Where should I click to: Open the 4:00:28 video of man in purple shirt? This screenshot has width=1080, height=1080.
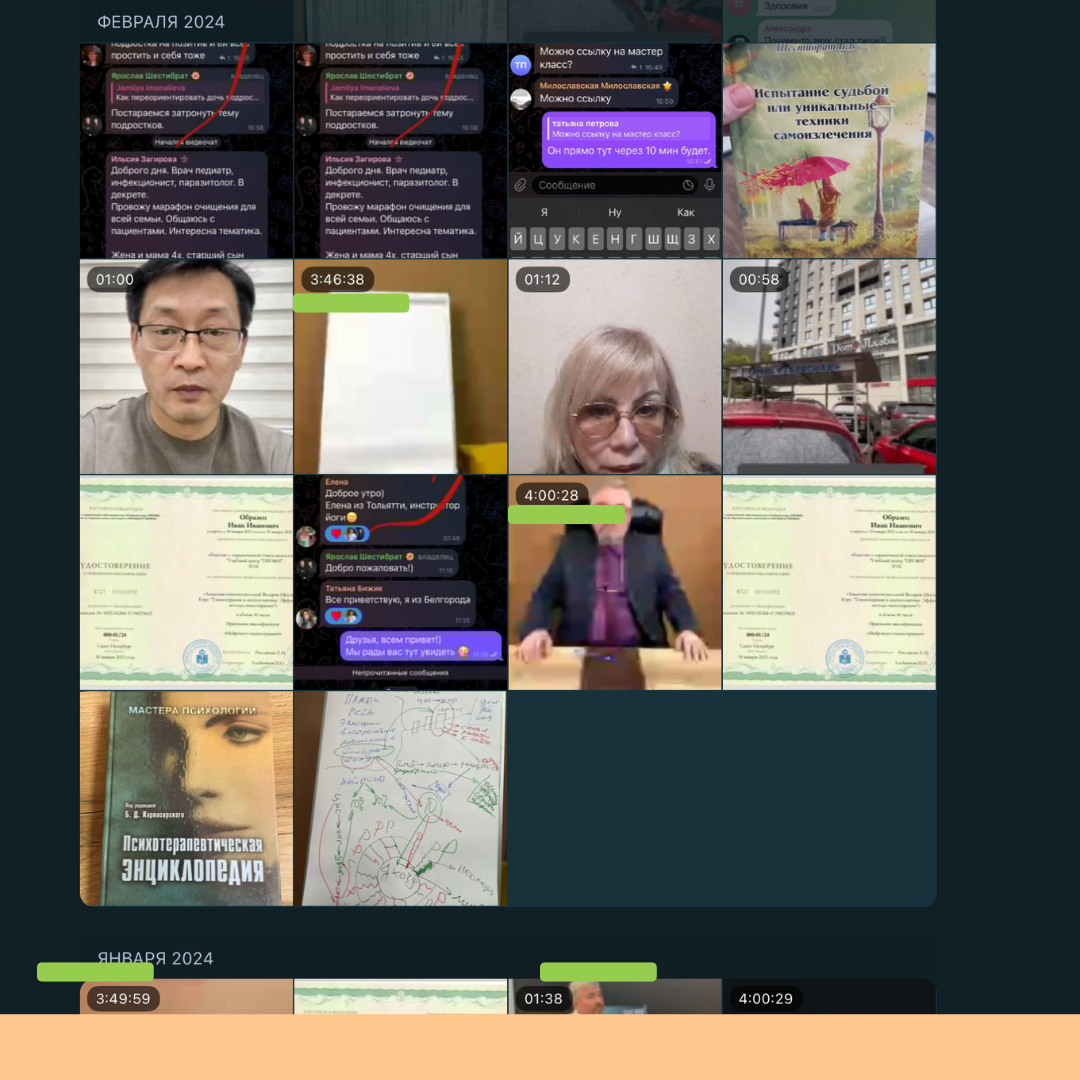(x=614, y=583)
